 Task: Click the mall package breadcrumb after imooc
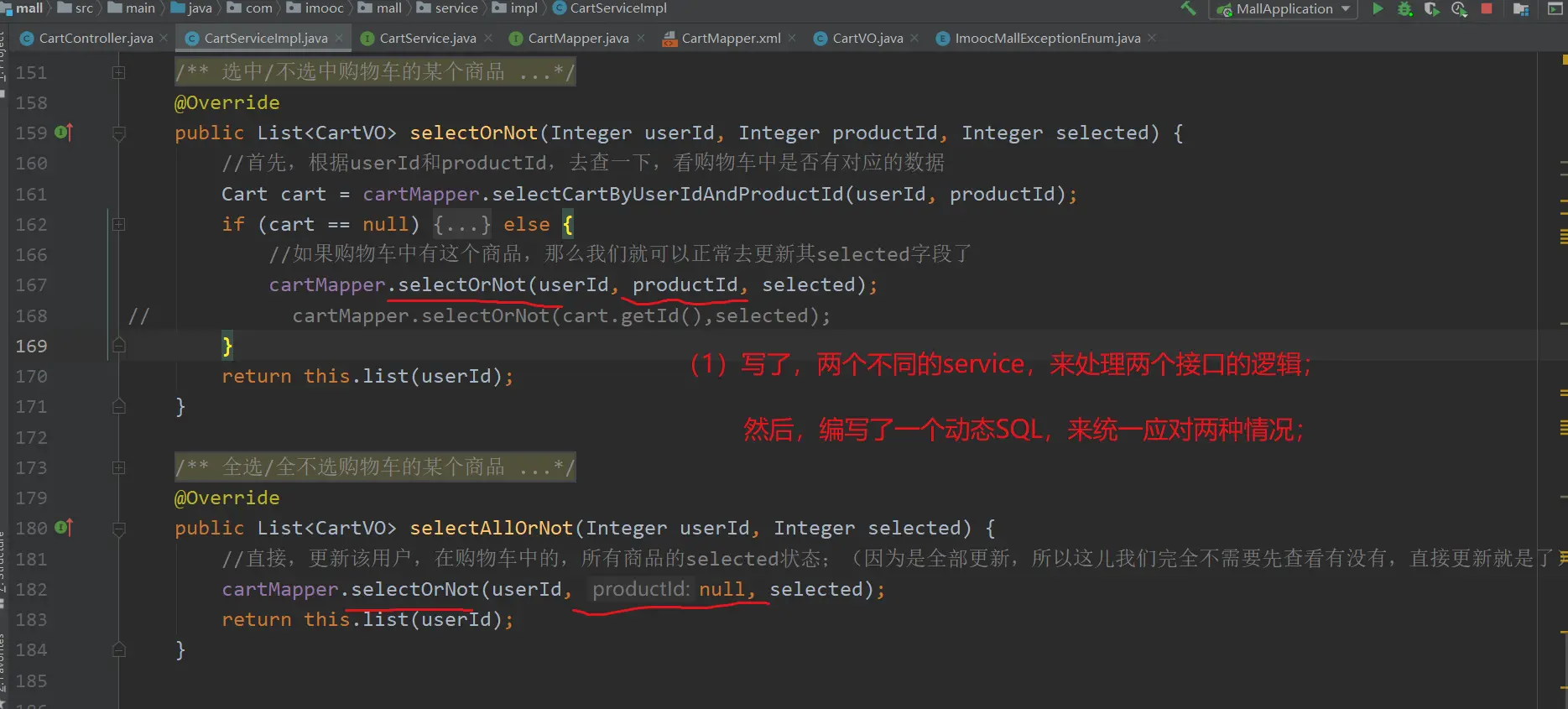point(380,8)
